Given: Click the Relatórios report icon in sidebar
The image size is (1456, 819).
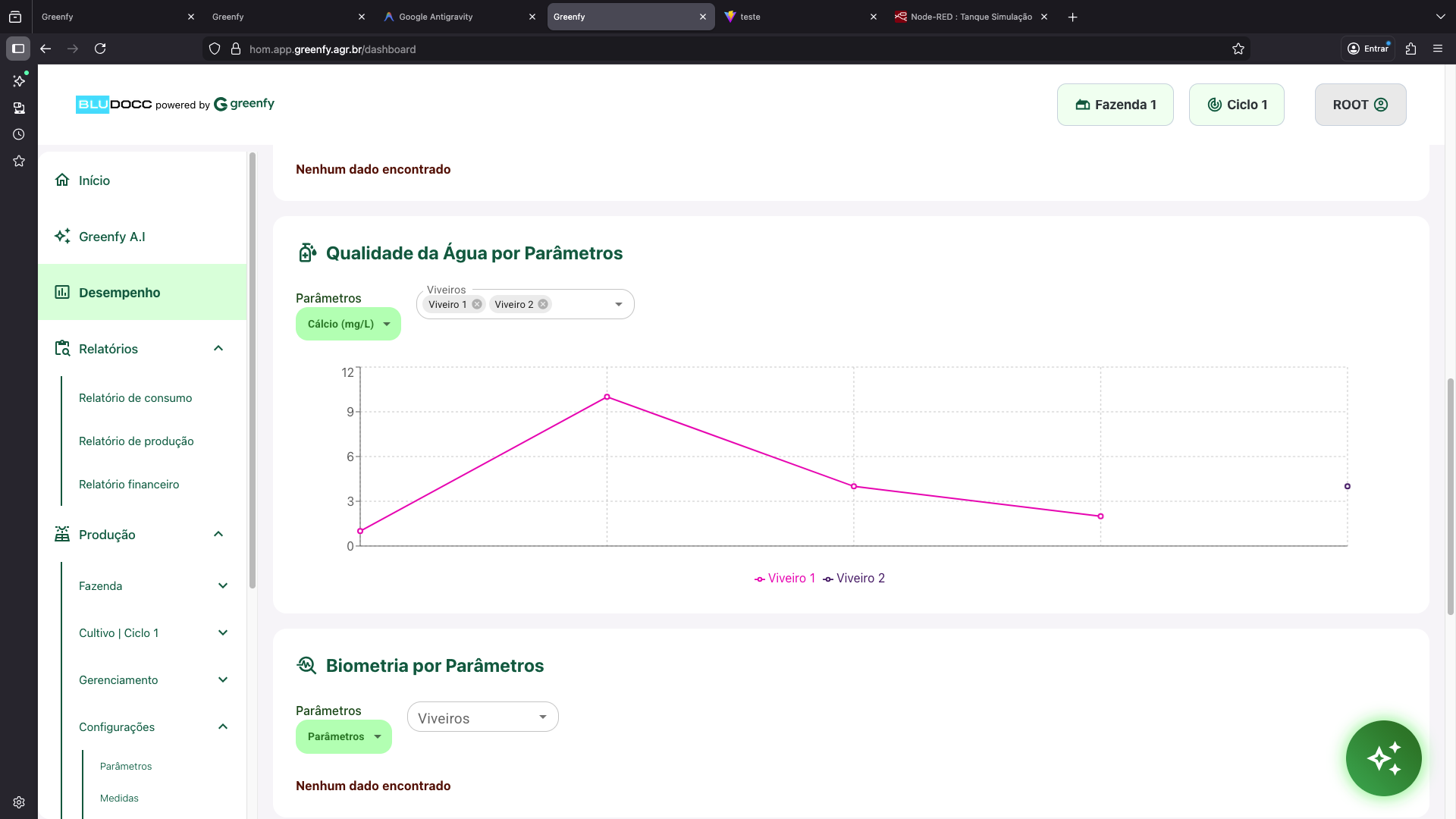Looking at the screenshot, I should [62, 348].
